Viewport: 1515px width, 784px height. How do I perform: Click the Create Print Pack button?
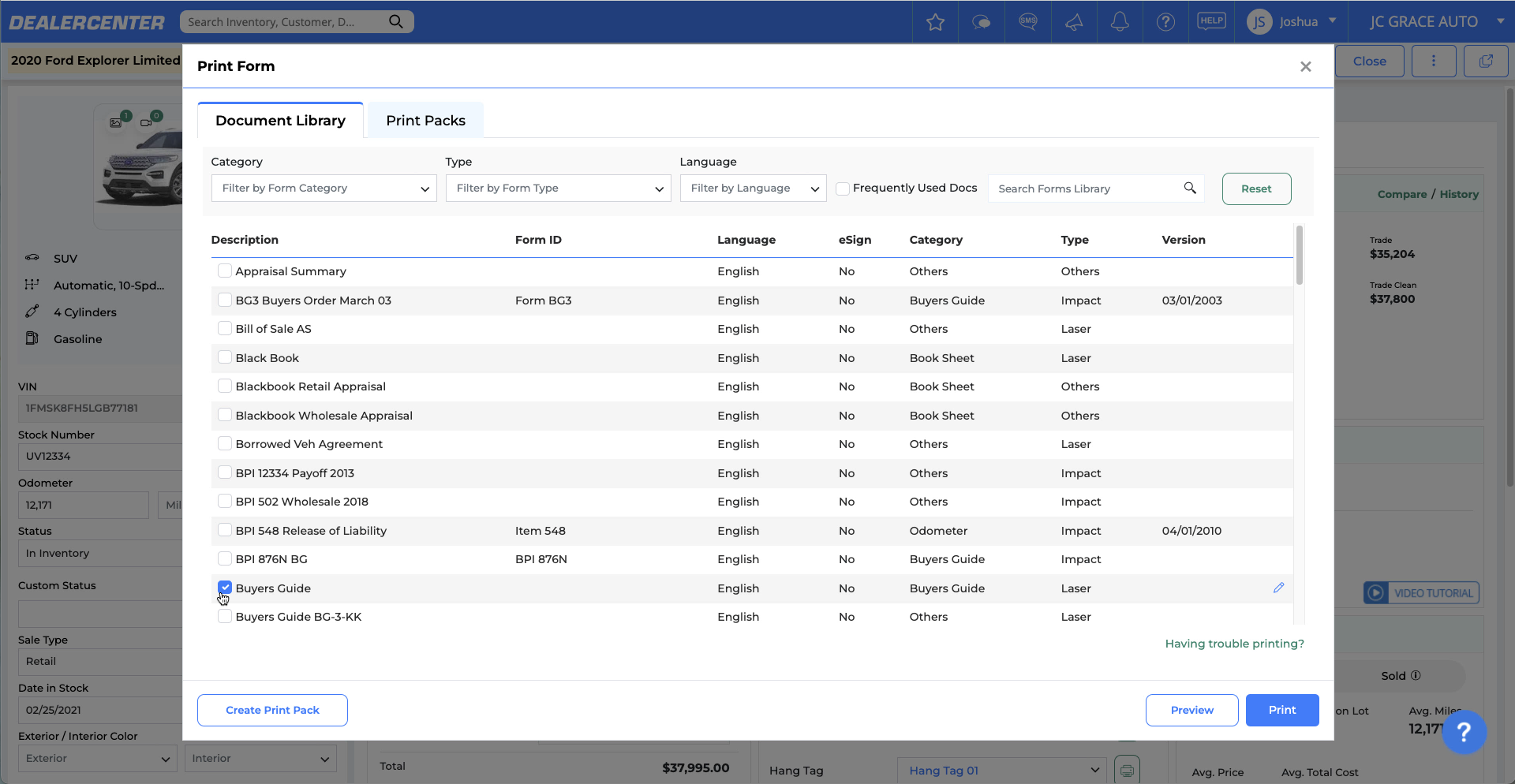[272, 710]
